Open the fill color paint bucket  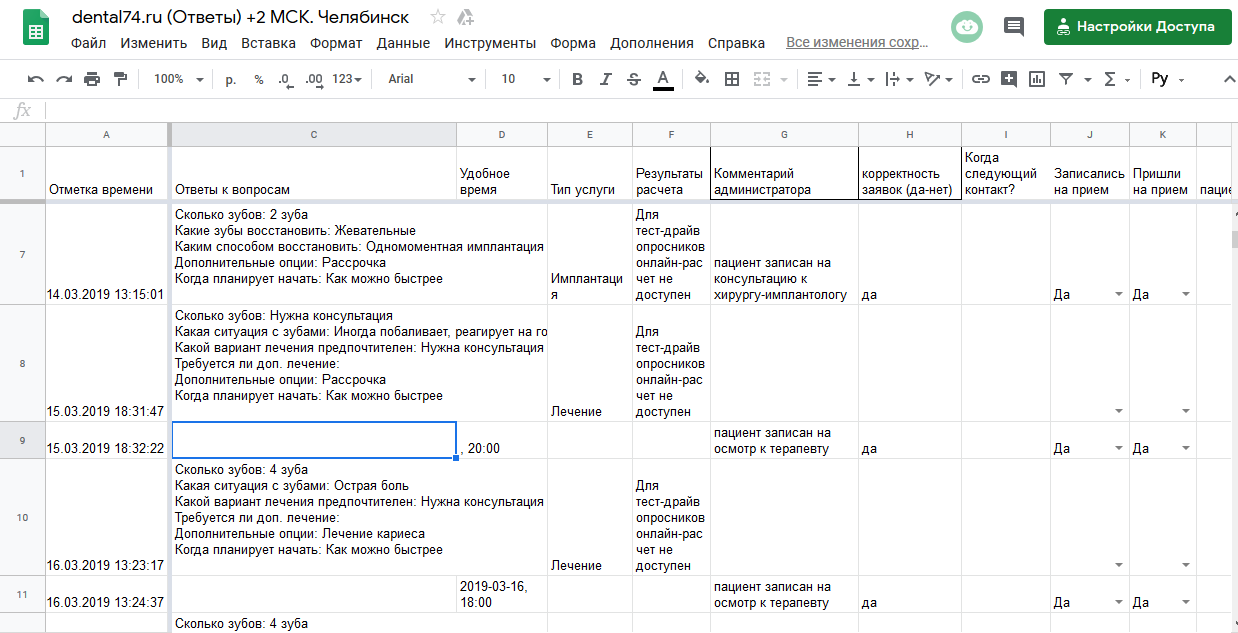coord(702,79)
